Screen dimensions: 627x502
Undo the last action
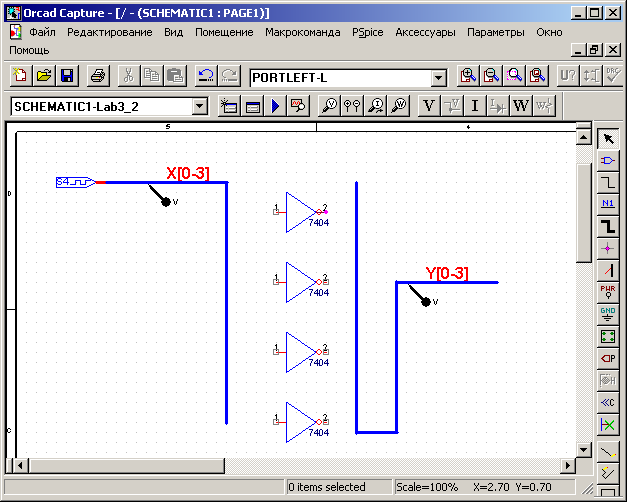(x=206, y=75)
